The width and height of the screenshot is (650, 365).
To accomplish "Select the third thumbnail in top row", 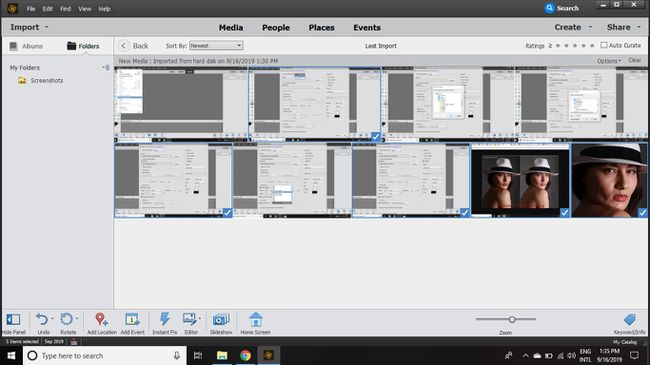I will [448, 104].
